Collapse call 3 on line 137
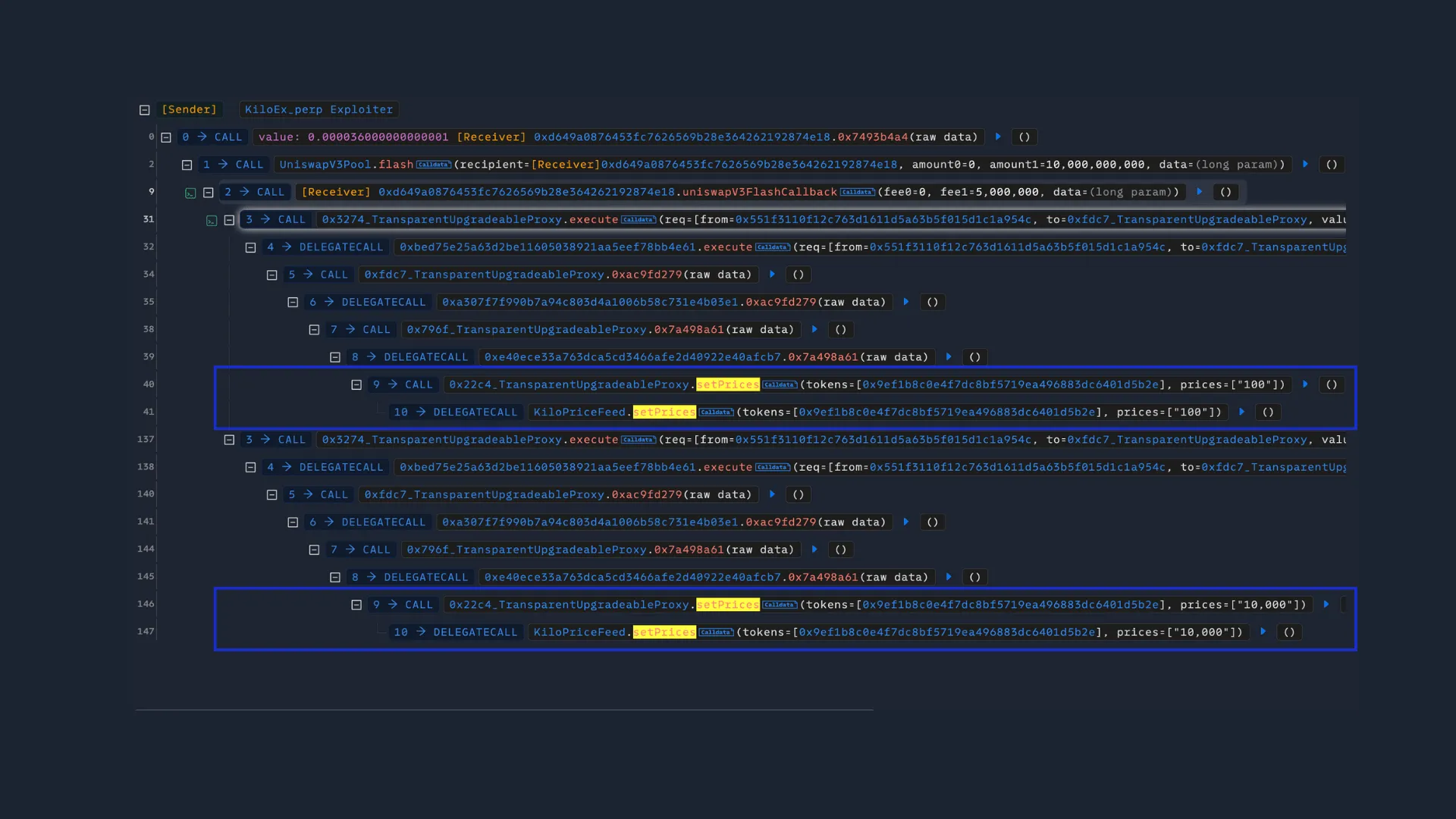 click(x=230, y=440)
